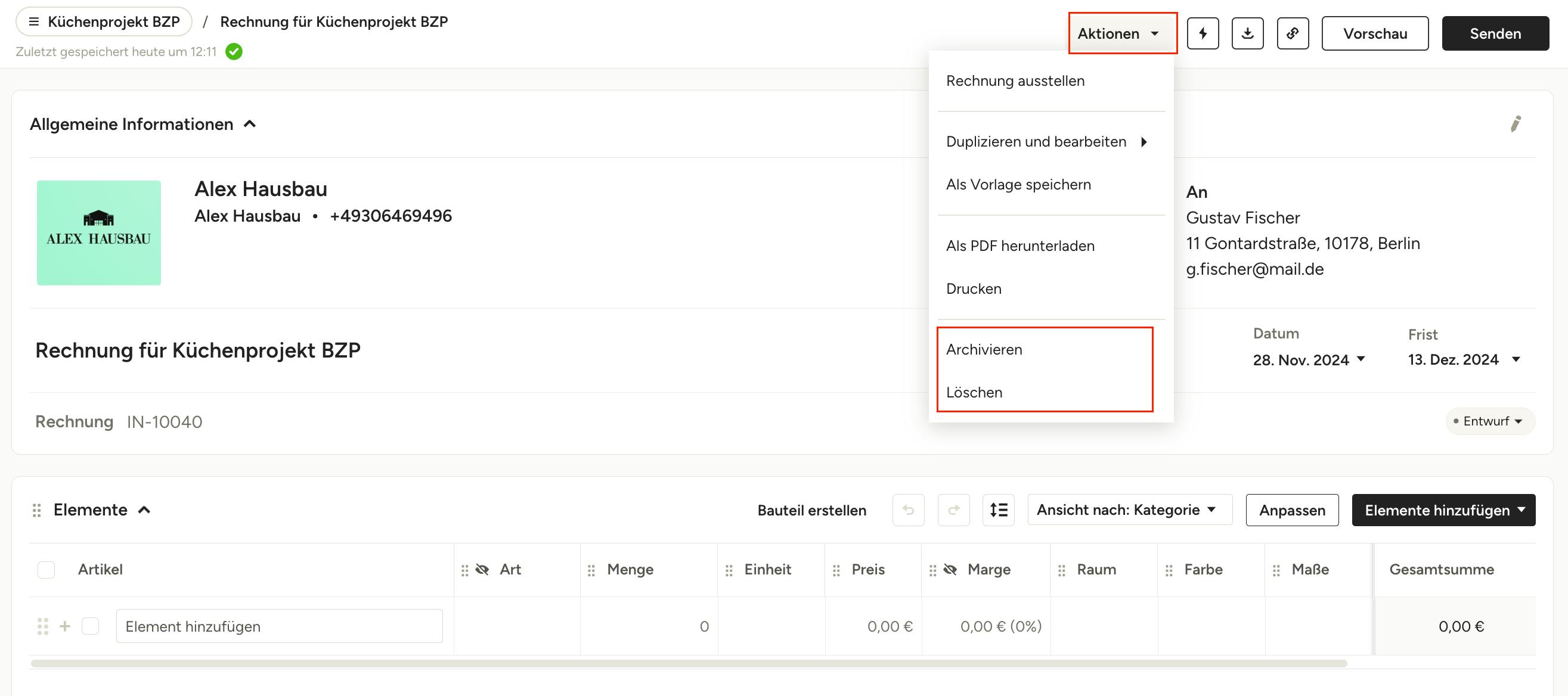Select Archivieren from the menu
This screenshot has height=696, width=1568.
pos(1051,350)
